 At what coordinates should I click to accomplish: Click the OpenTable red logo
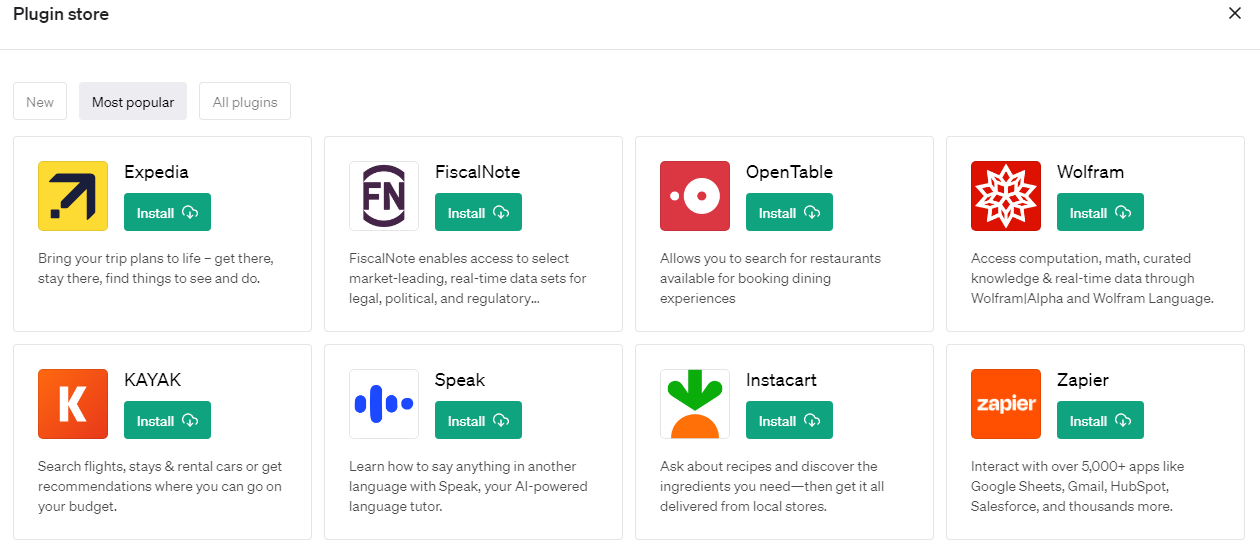pyautogui.click(x=695, y=196)
